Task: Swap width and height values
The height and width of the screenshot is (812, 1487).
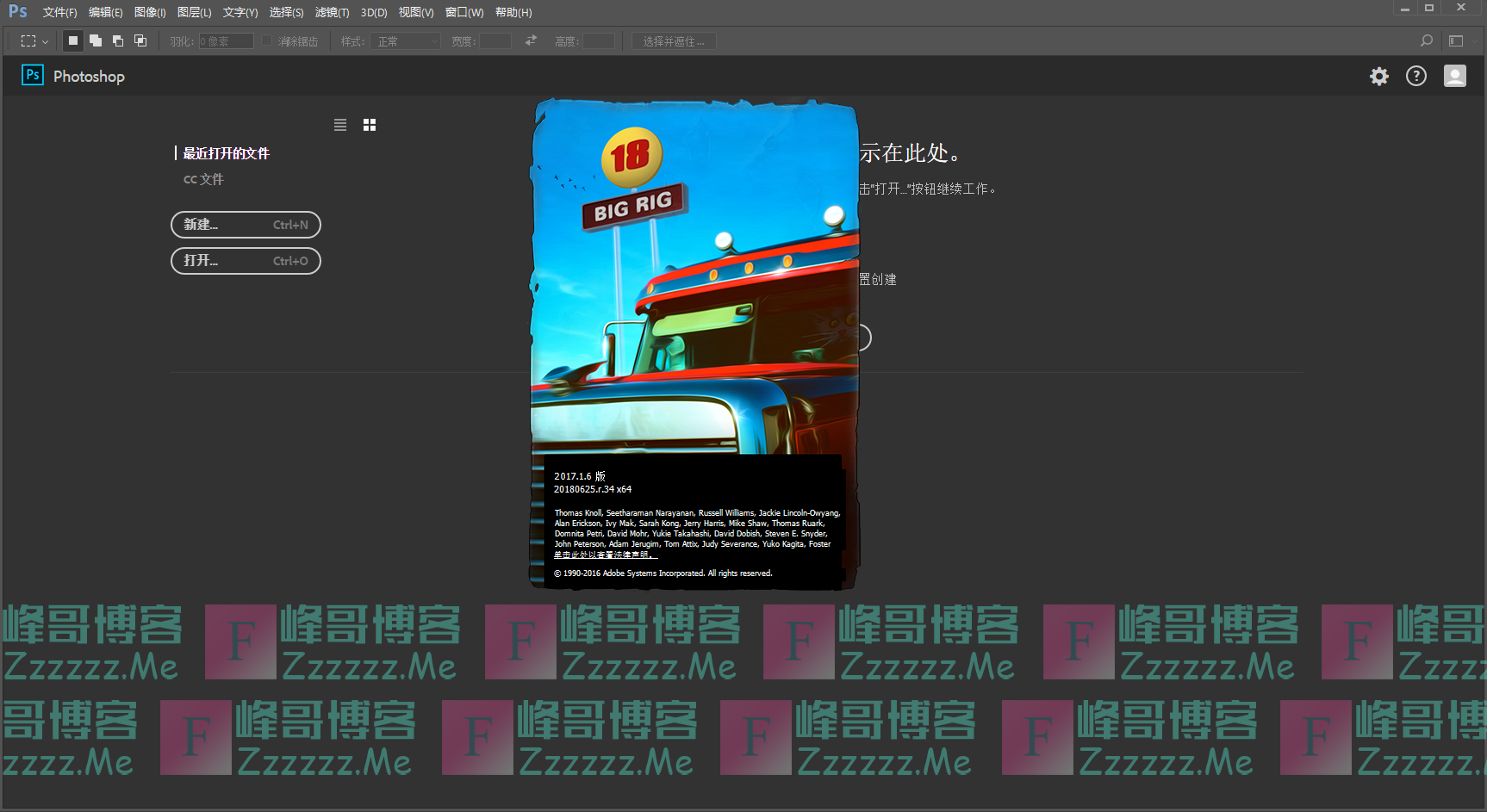Action: click(x=531, y=40)
